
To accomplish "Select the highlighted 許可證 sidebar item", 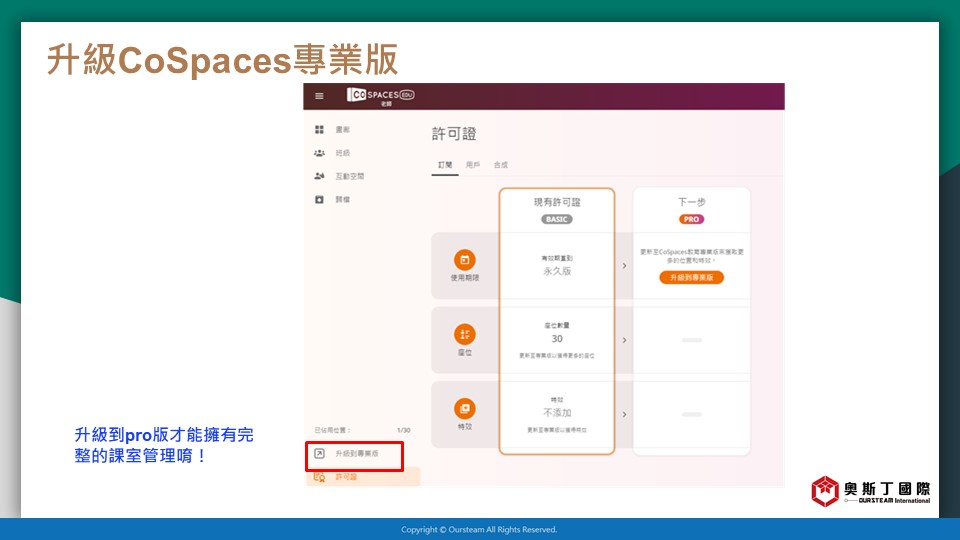I will pos(362,477).
